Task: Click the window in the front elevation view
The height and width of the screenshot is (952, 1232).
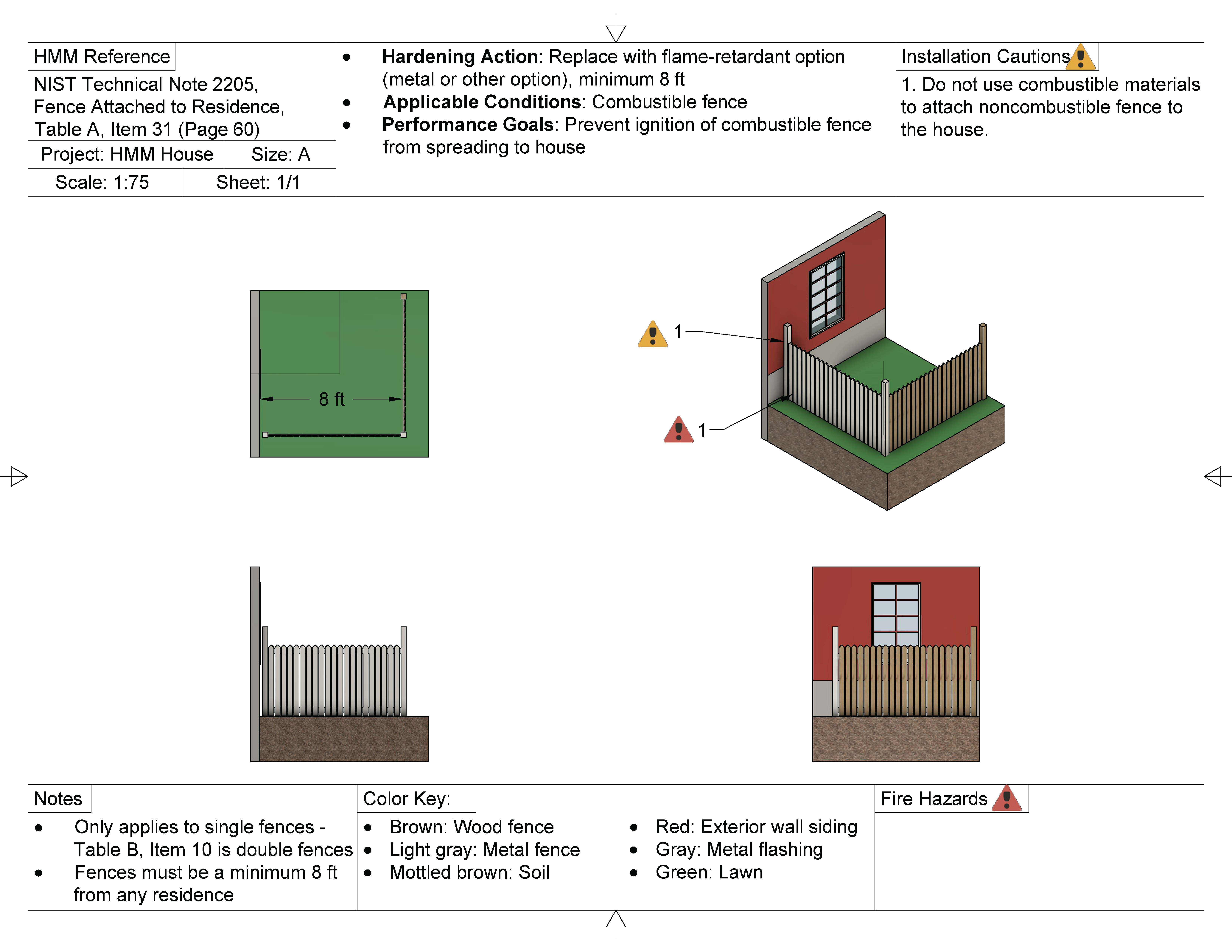Action: tap(896, 615)
